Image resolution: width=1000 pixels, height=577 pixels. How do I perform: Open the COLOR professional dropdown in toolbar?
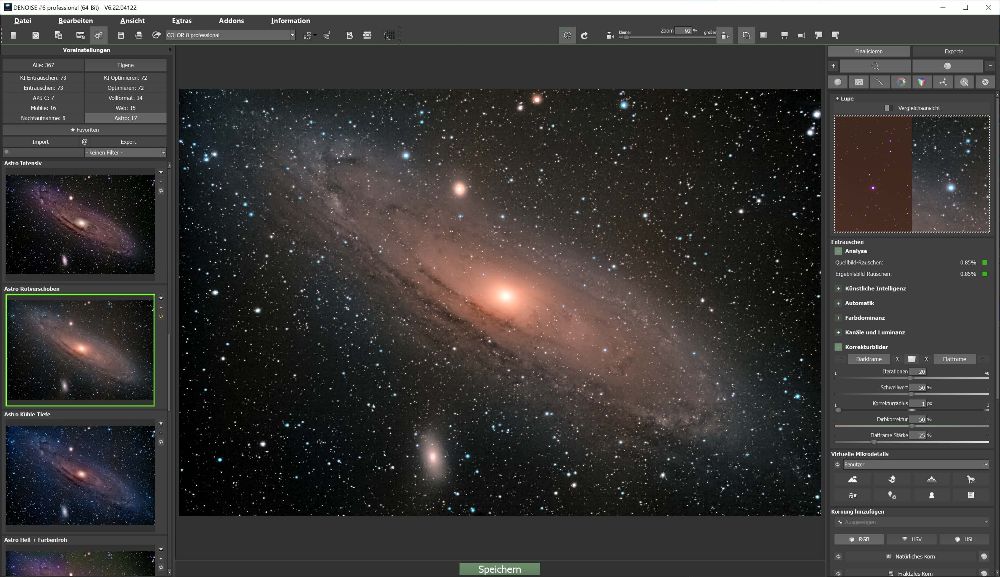coord(222,35)
